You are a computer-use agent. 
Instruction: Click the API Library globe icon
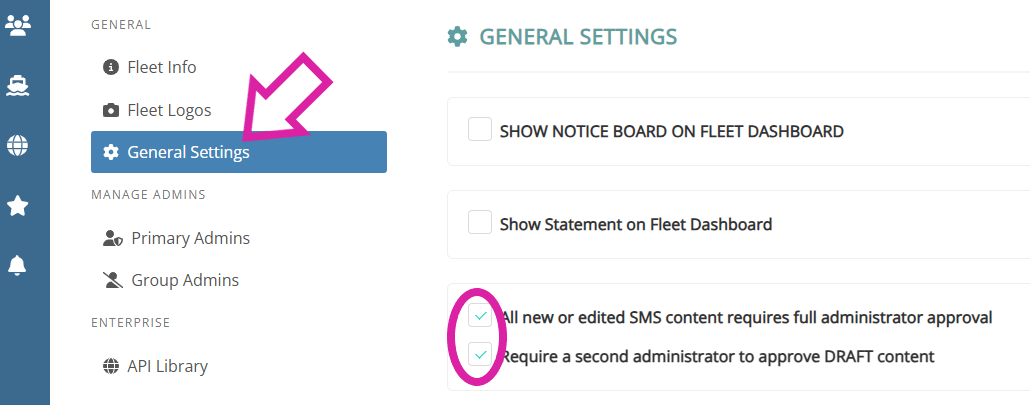pos(111,366)
